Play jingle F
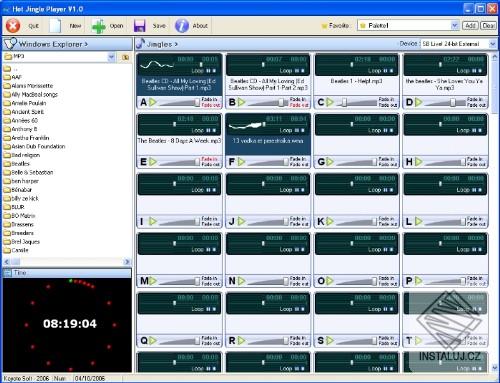 tap(241, 162)
